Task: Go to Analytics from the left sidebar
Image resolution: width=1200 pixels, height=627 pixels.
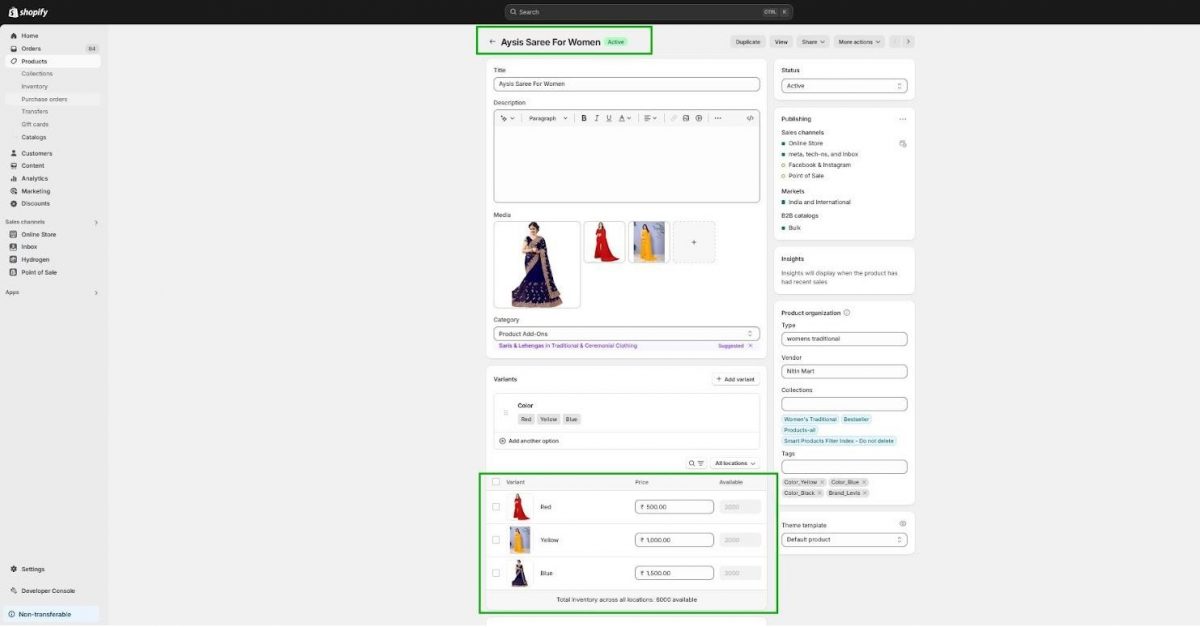Action: (33, 178)
